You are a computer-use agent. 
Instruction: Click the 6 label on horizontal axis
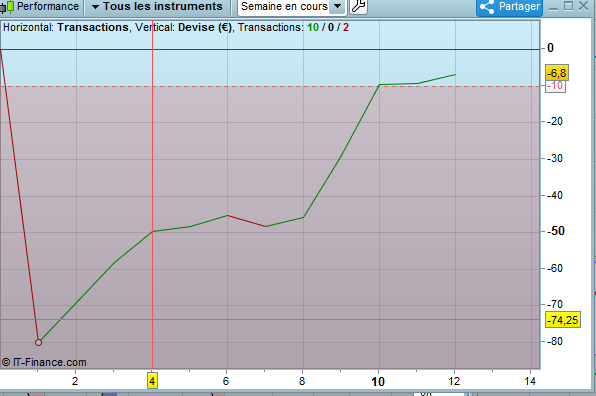pyautogui.click(x=226, y=381)
